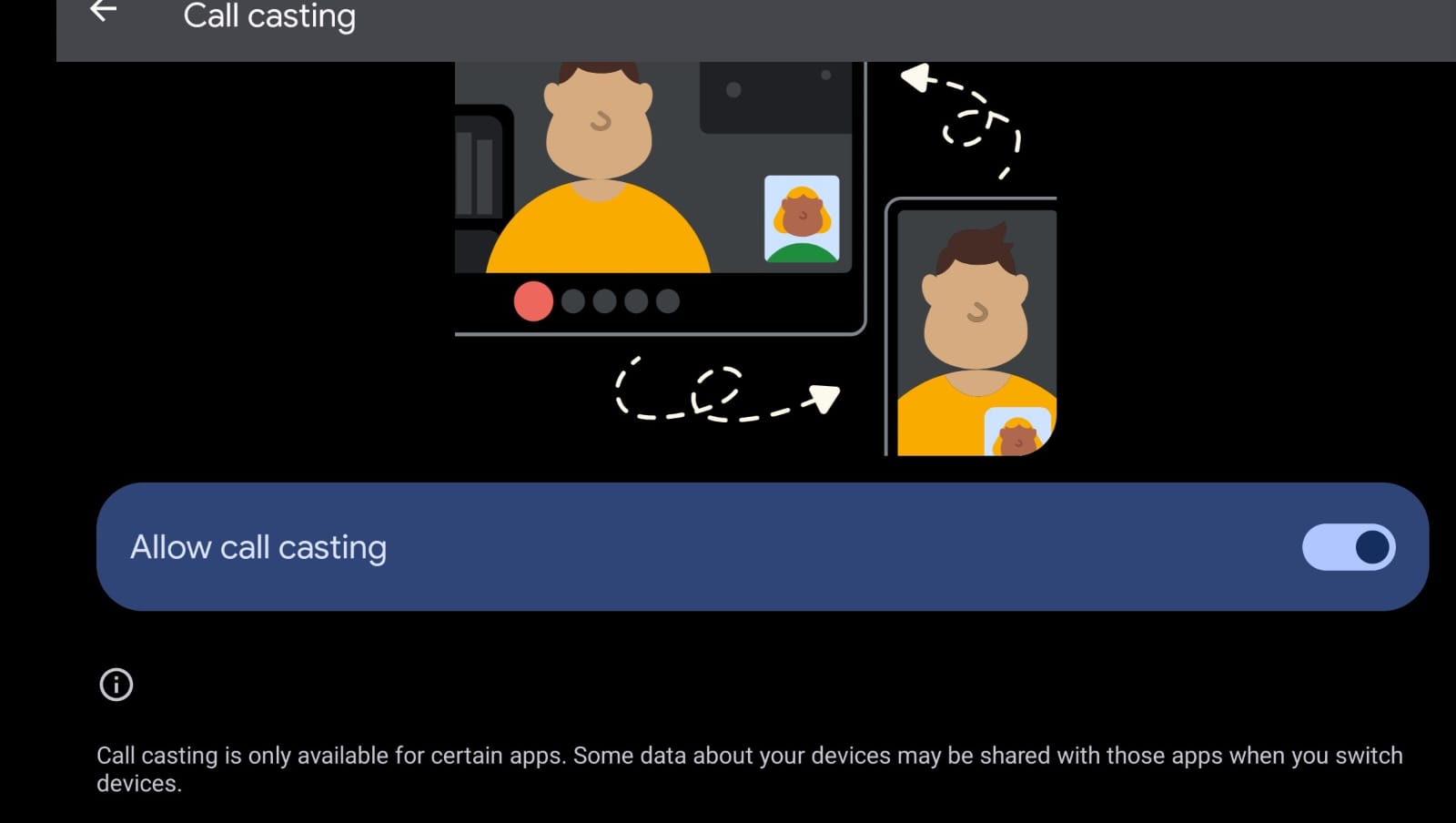Click the red circle button in the illustration

(x=533, y=301)
